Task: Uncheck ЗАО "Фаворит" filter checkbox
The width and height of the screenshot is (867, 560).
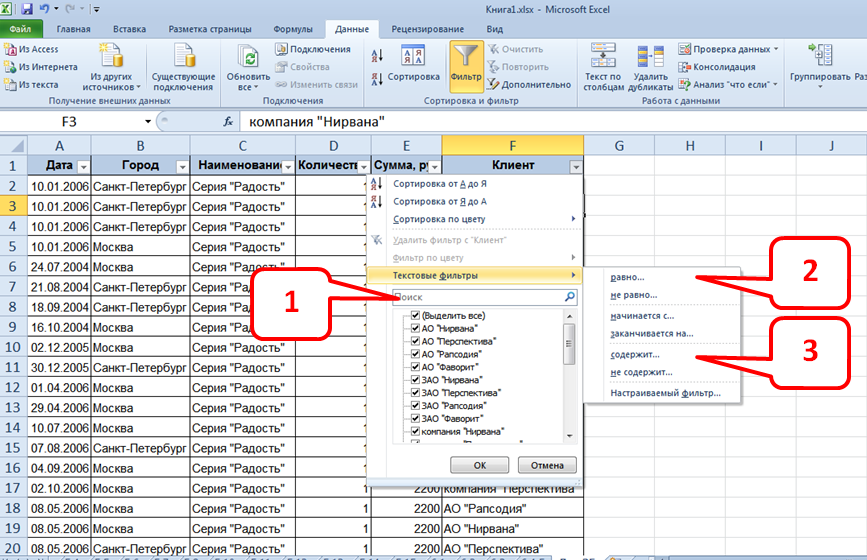Action: tap(415, 419)
